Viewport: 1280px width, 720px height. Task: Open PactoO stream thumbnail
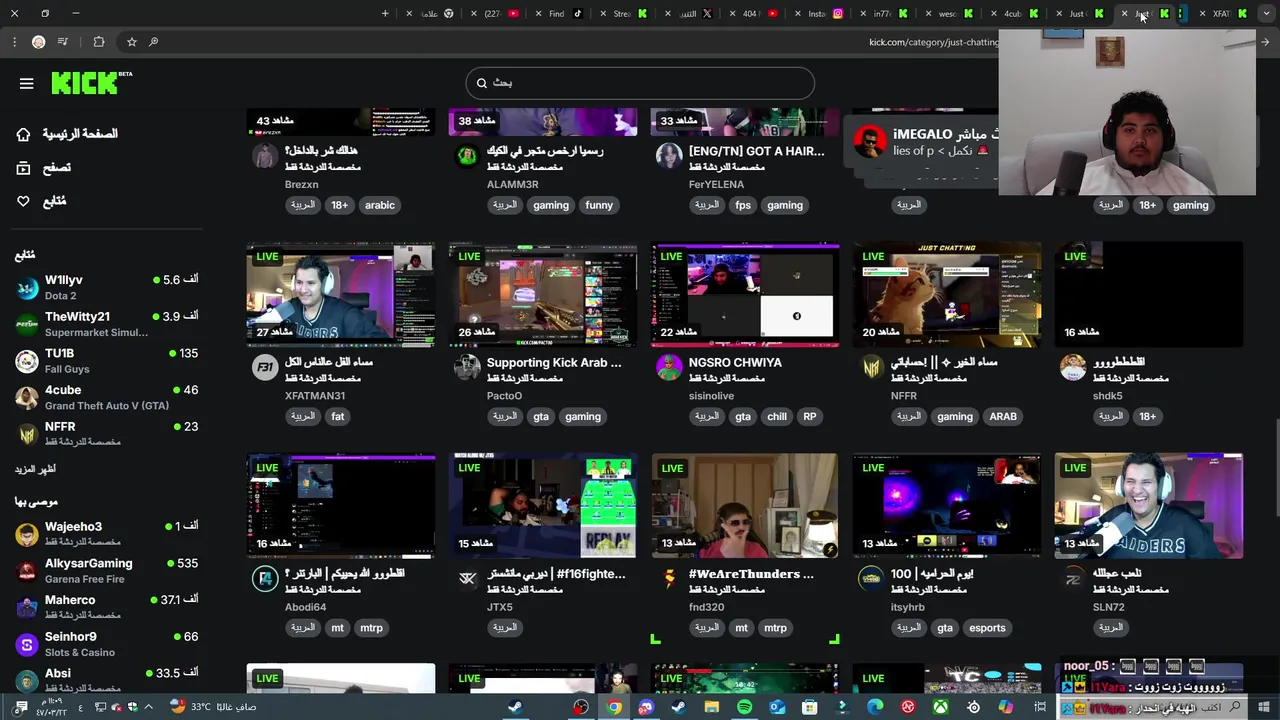[x=543, y=295]
